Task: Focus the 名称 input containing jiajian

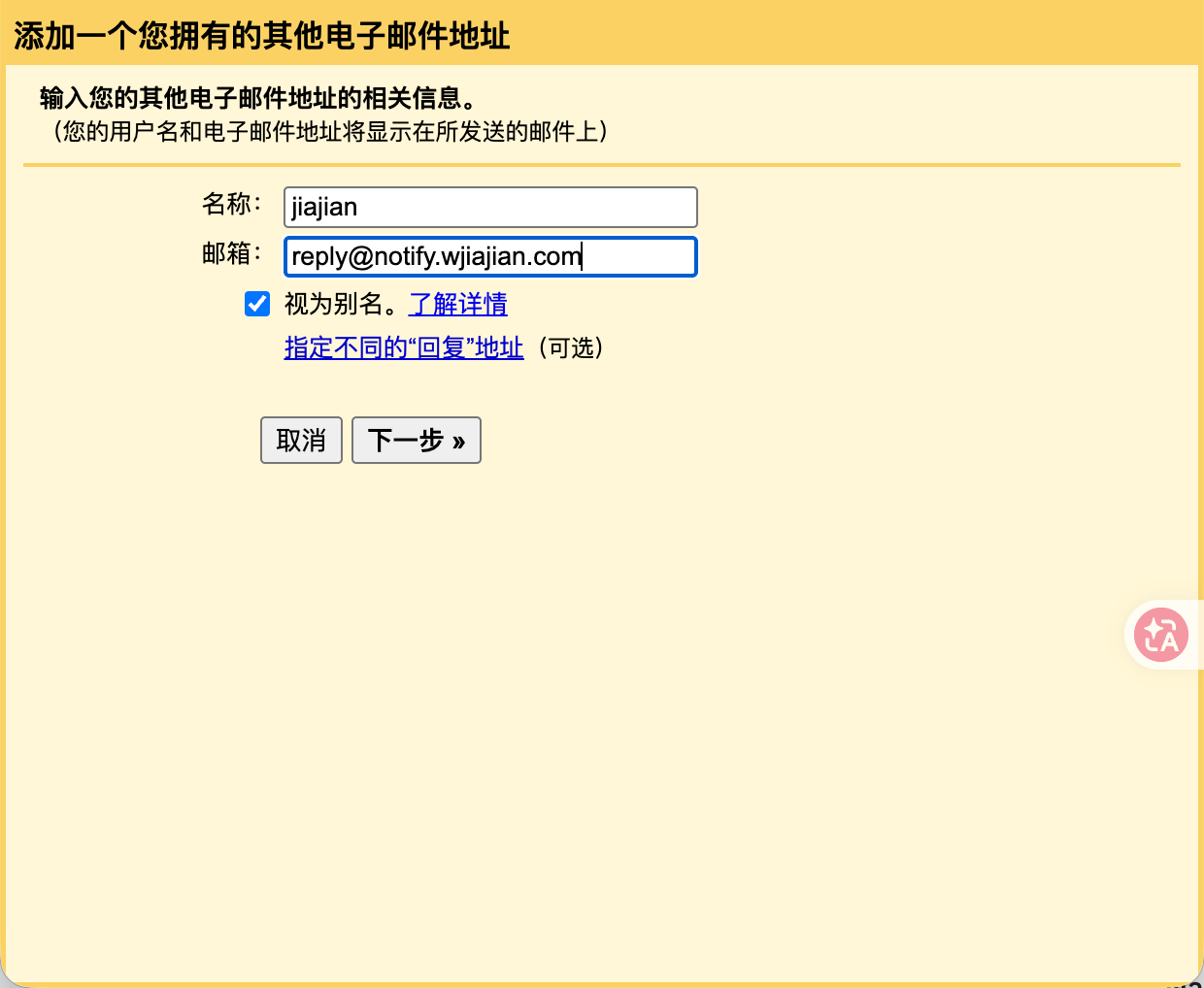Action: [x=490, y=207]
